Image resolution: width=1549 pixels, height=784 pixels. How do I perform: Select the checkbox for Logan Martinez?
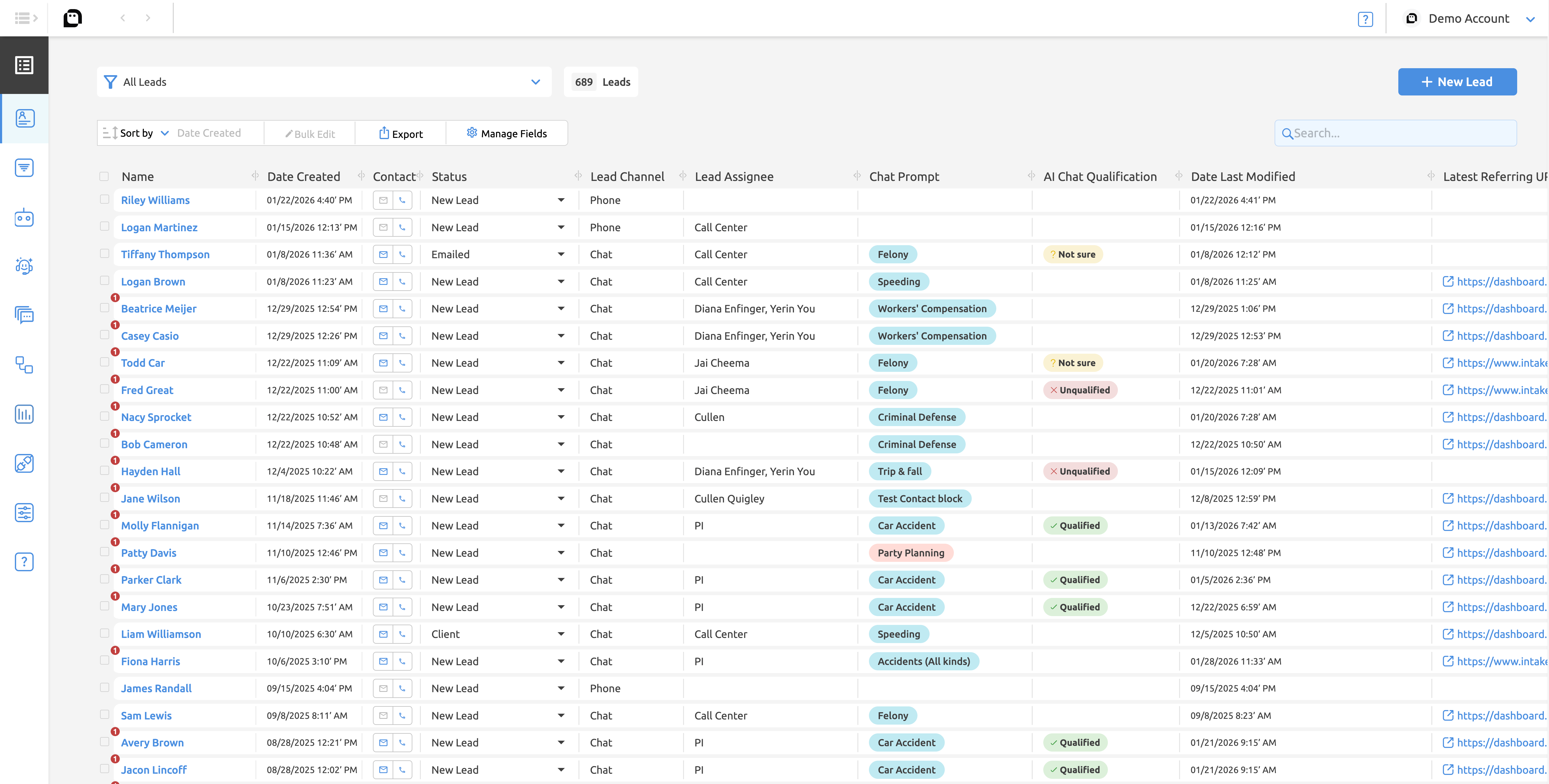[104, 227]
